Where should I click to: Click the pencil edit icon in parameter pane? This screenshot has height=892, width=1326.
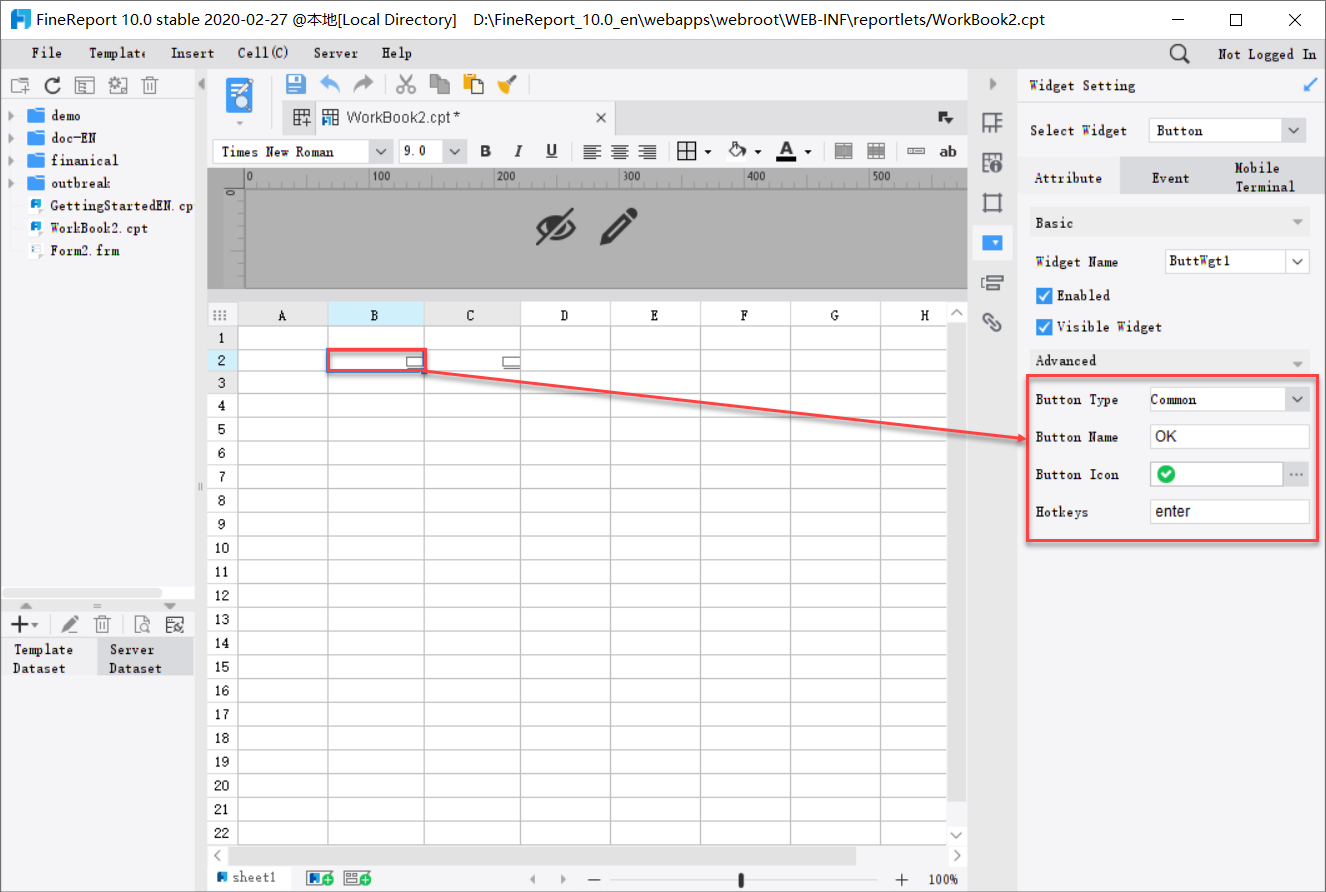click(619, 227)
